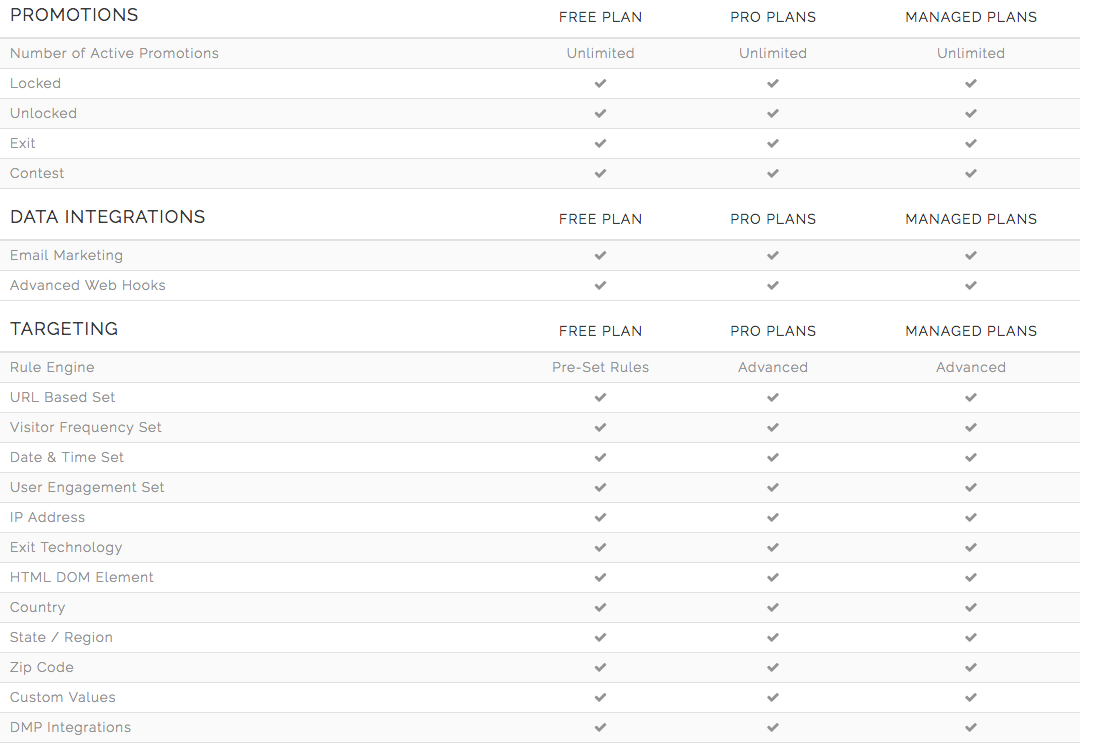Click the Targeting section heading
The width and height of the screenshot is (1093, 751).
[64, 329]
